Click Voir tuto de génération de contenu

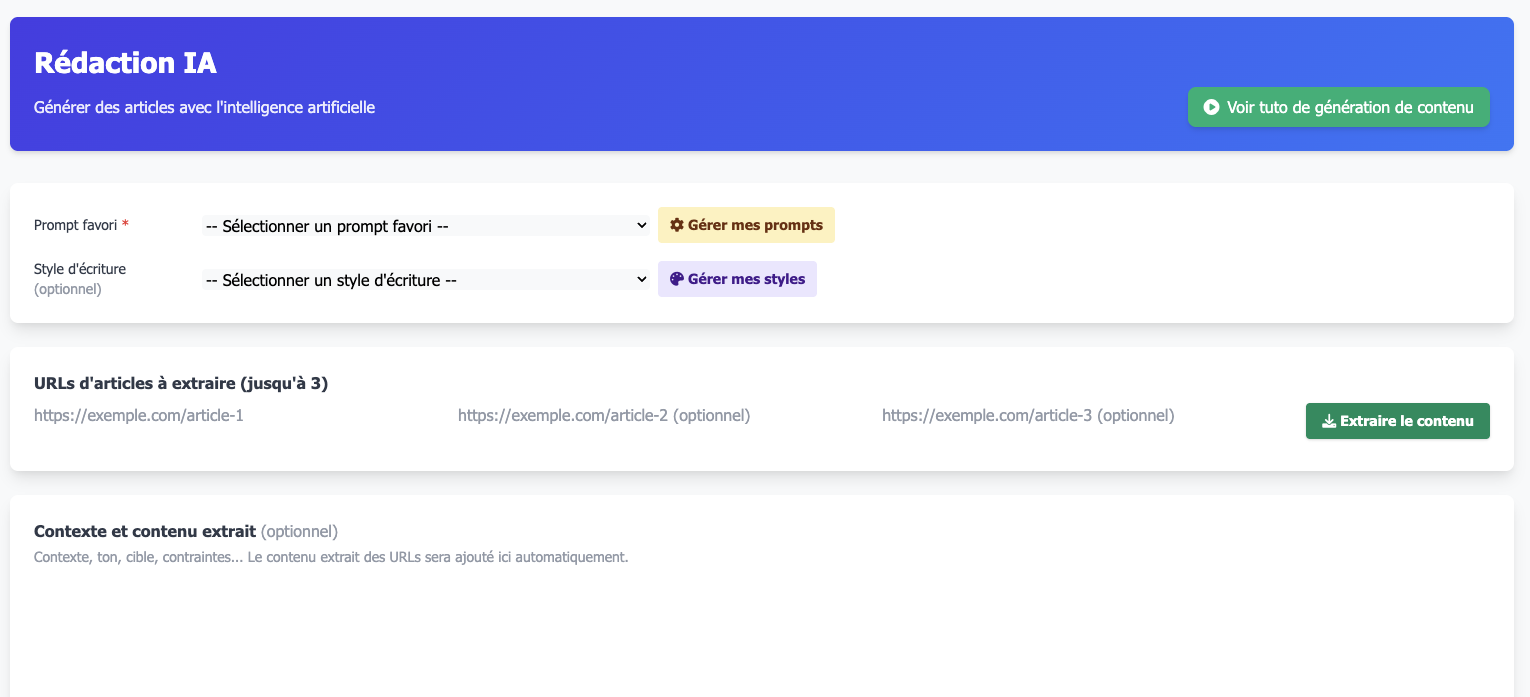click(1338, 107)
